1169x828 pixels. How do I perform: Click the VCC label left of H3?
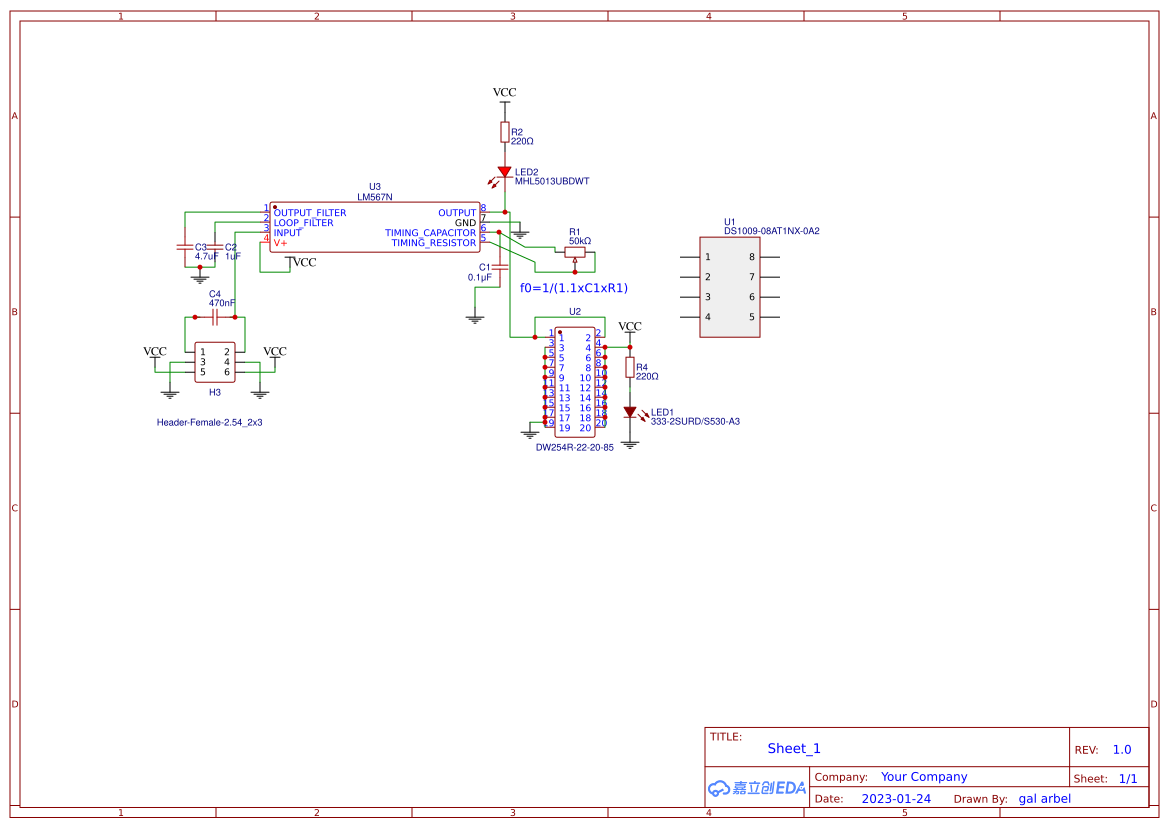(155, 351)
